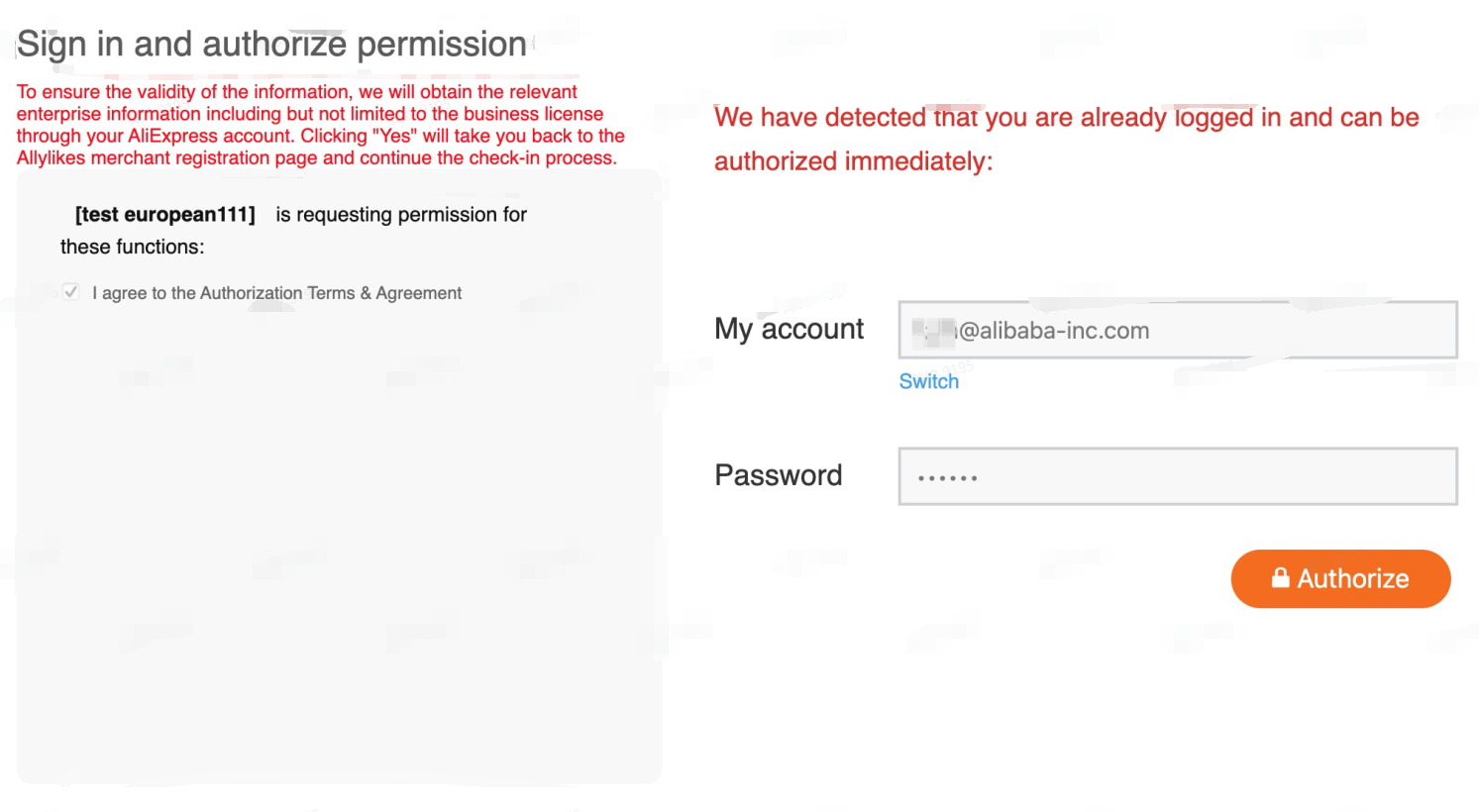Click the Switch account link

point(928,381)
